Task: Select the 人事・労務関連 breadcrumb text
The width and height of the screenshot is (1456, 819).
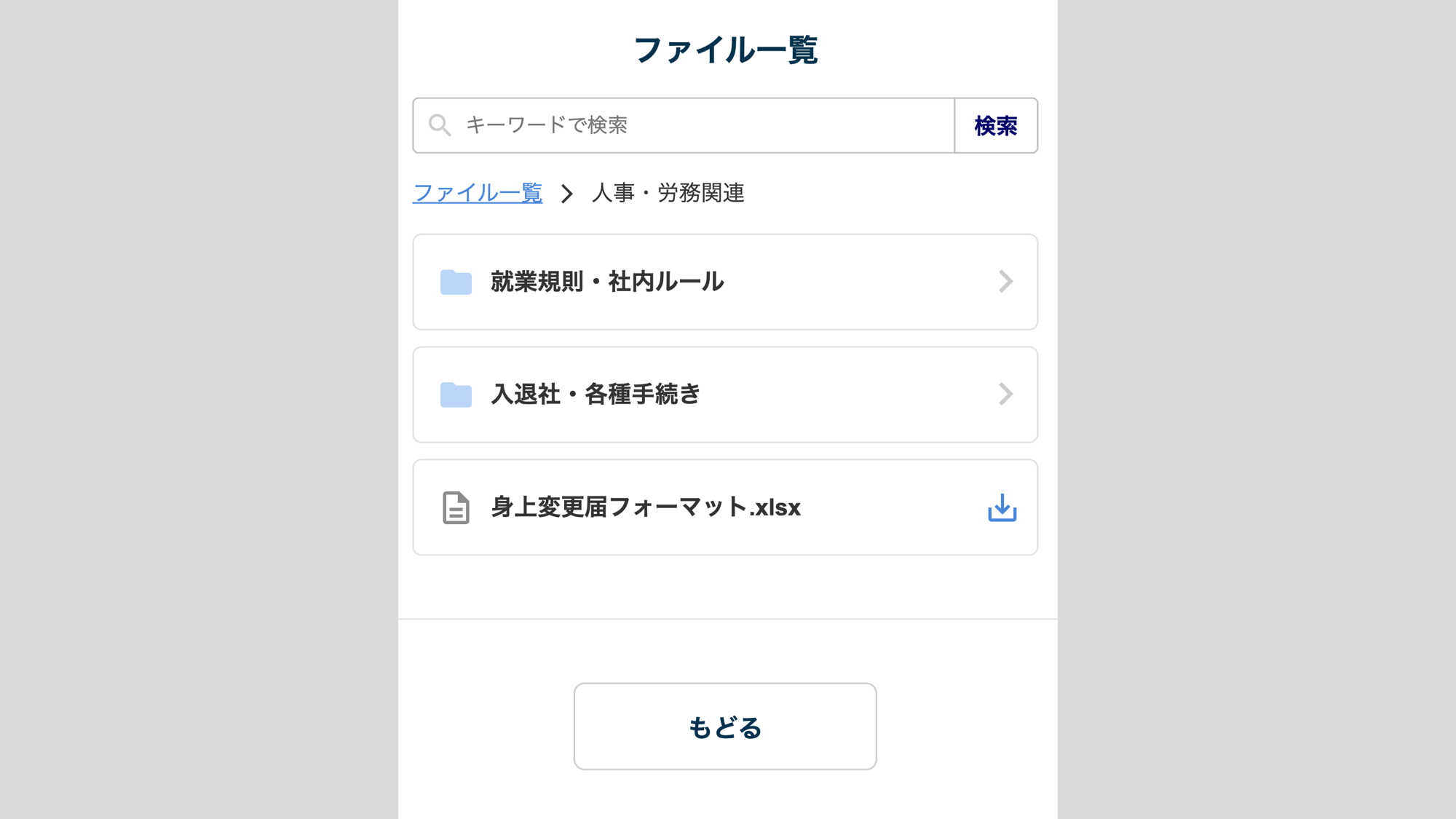Action: (x=668, y=193)
